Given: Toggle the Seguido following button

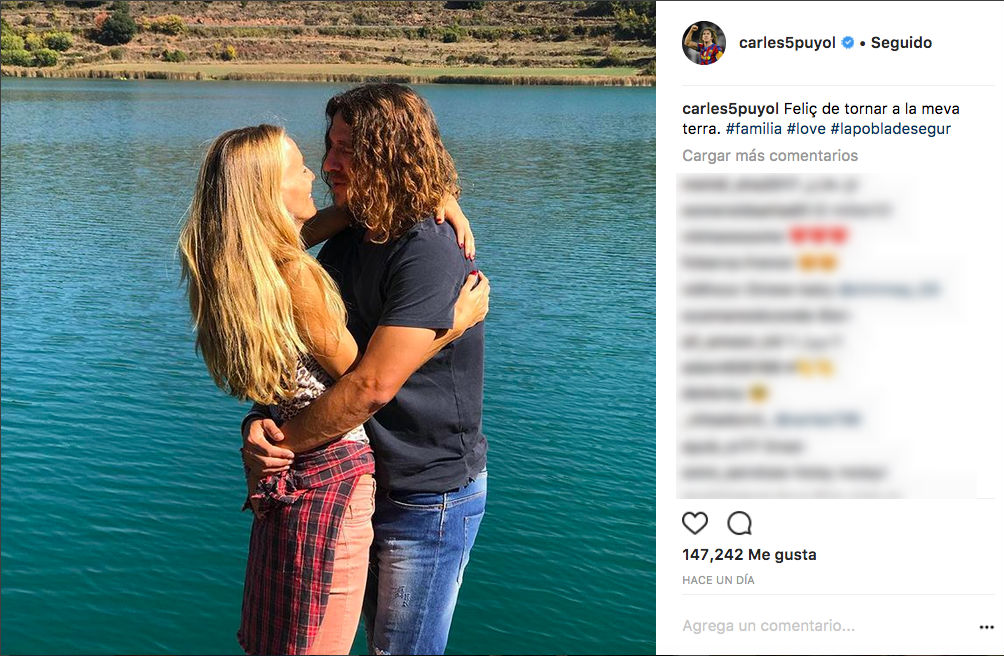Looking at the screenshot, I should (x=901, y=43).
